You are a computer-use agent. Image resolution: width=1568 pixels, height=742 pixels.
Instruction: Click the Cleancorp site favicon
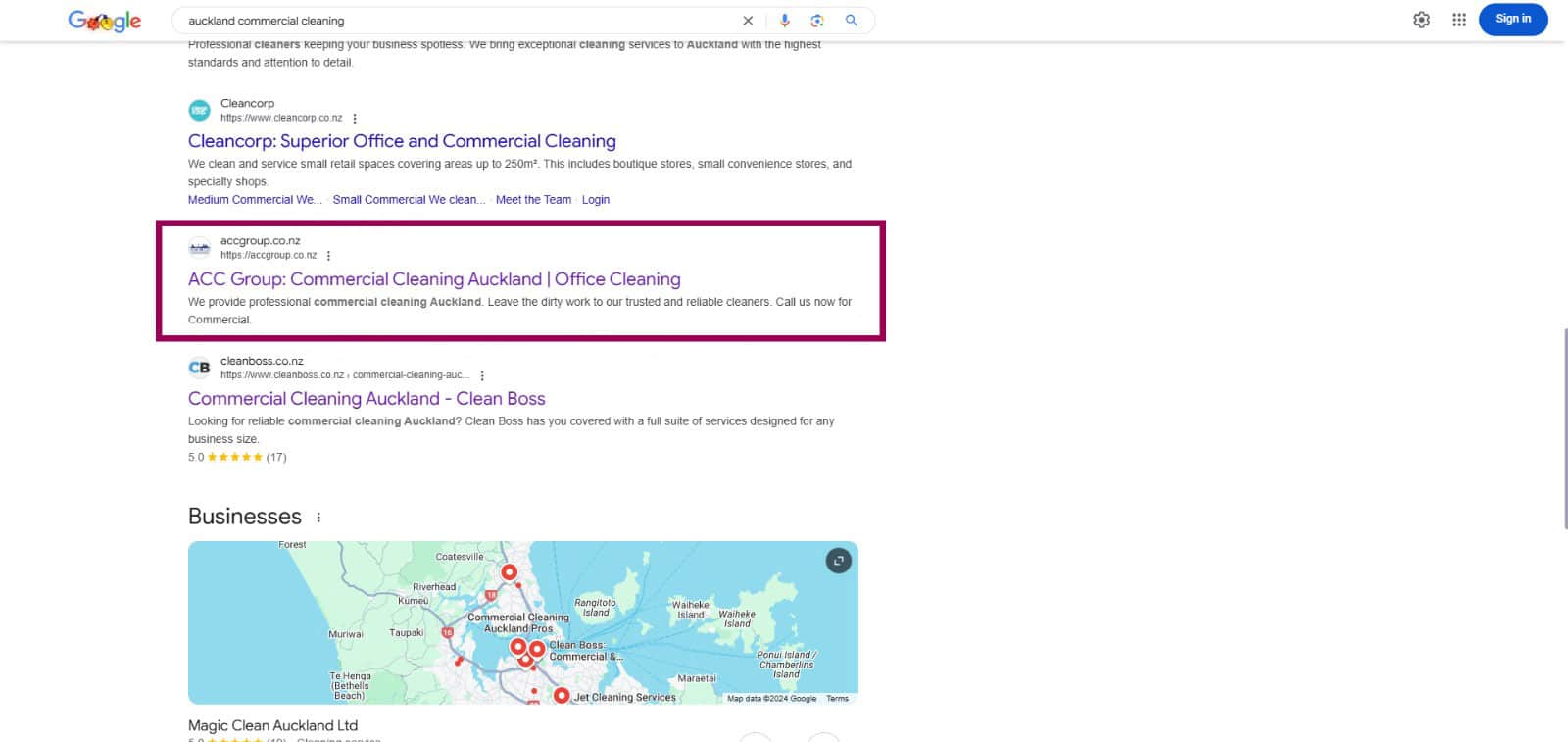199,110
